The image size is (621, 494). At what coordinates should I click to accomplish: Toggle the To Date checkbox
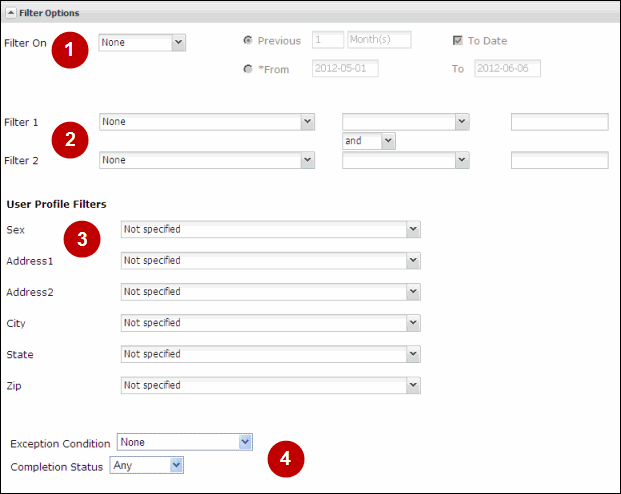(x=457, y=40)
